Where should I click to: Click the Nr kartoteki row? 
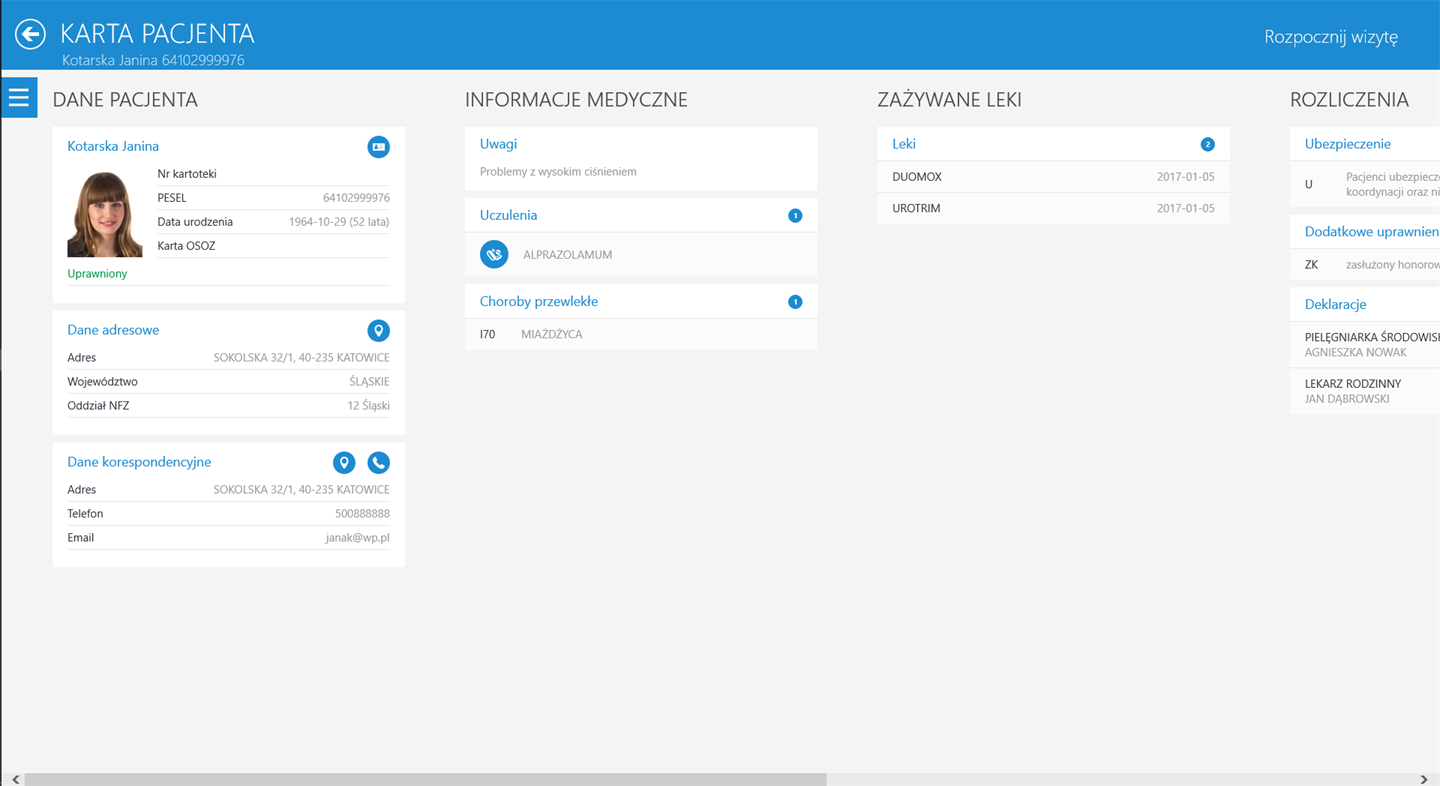tap(274, 174)
